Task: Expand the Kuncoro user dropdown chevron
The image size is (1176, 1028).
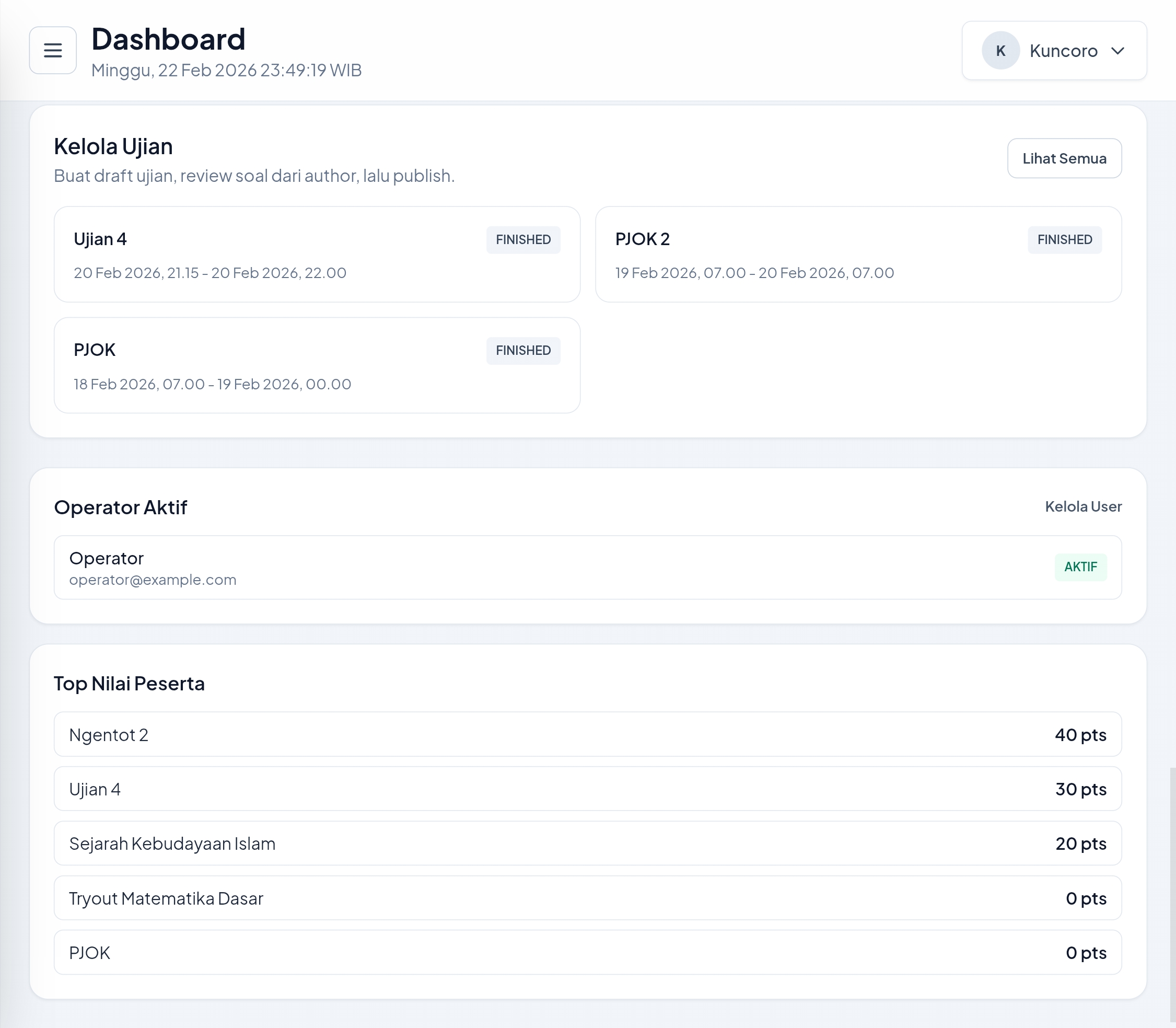Action: coord(1117,51)
